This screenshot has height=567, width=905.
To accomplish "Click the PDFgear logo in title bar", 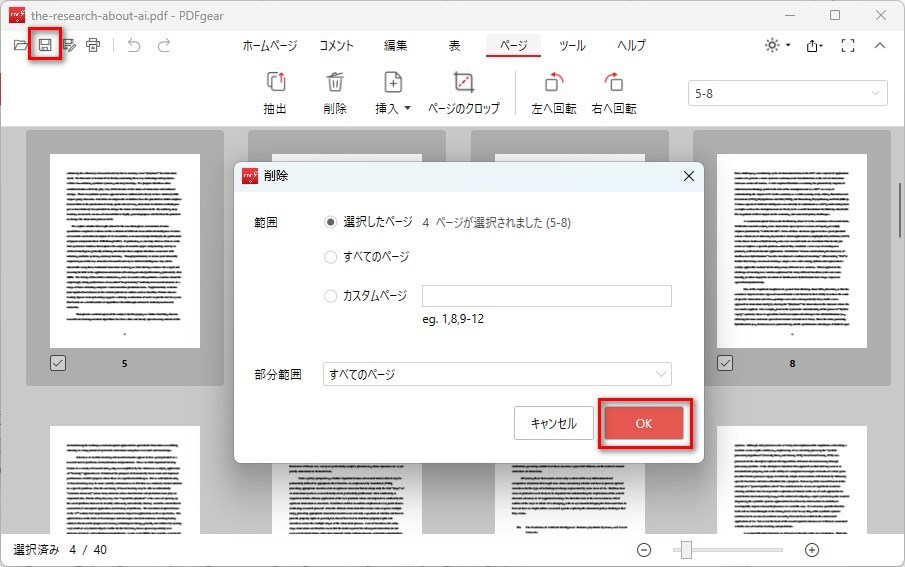I will pyautogui.click(x=17, y=15).
